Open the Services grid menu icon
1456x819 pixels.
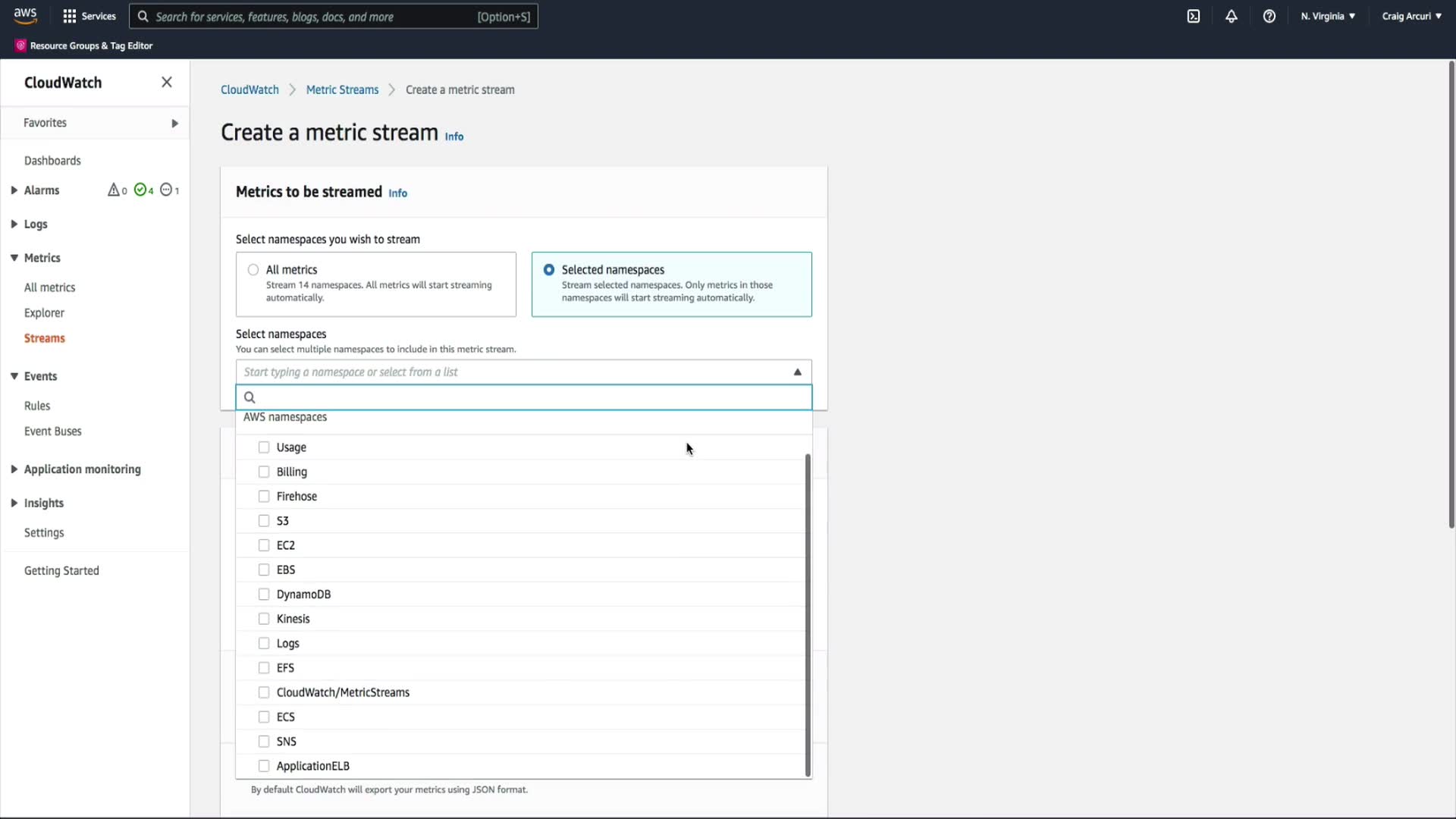(x=70, y=16)
